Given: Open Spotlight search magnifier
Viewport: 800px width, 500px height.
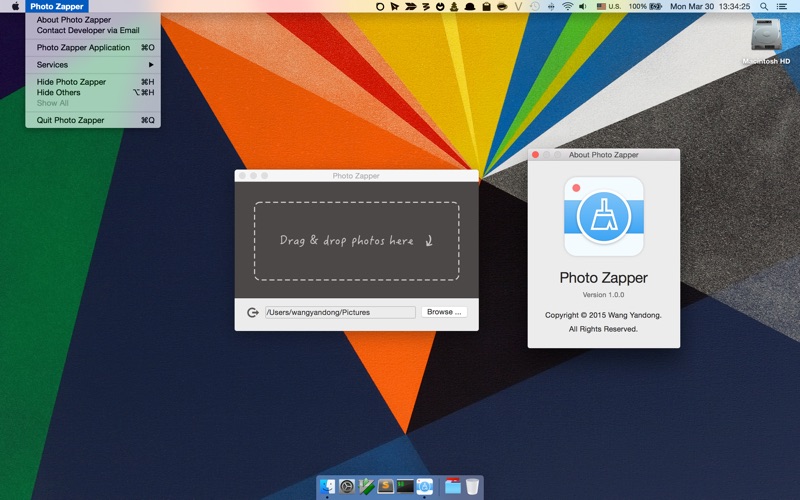Looking at the screenshot, I should coord(764,6).
